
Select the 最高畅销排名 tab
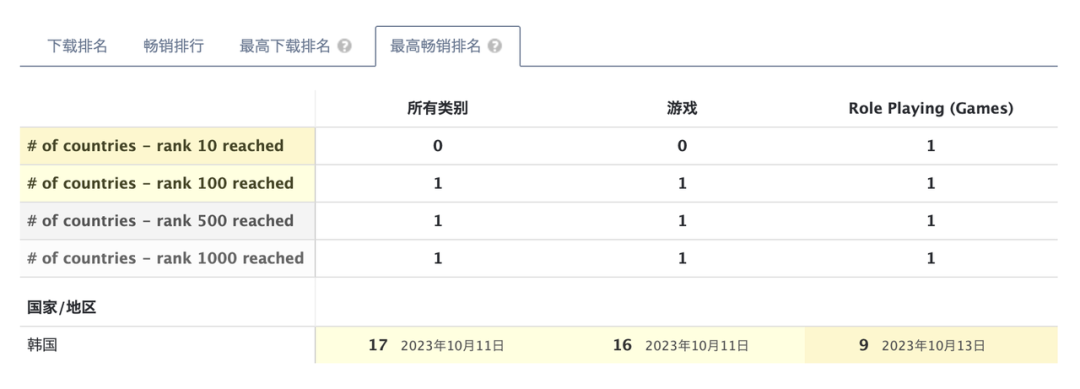pos(436,46)
